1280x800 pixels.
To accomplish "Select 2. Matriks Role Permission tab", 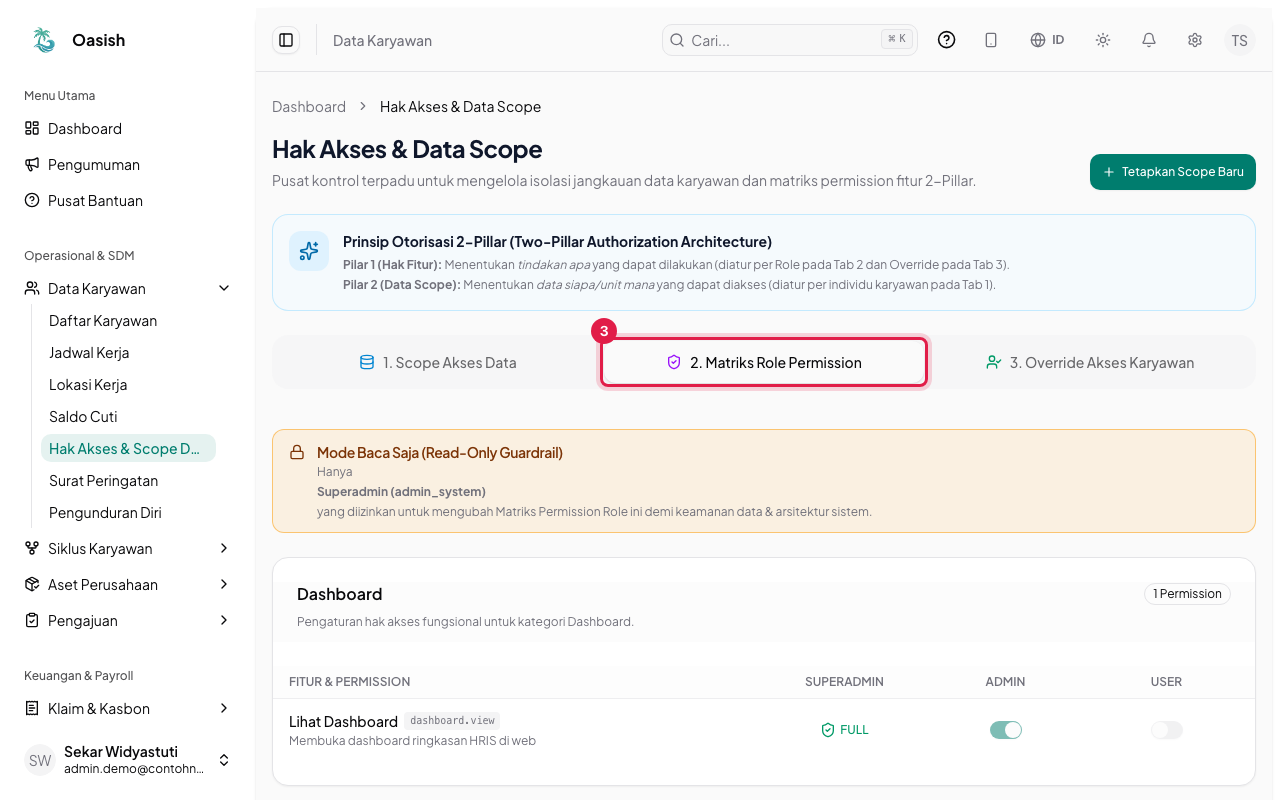I will 764,362.
